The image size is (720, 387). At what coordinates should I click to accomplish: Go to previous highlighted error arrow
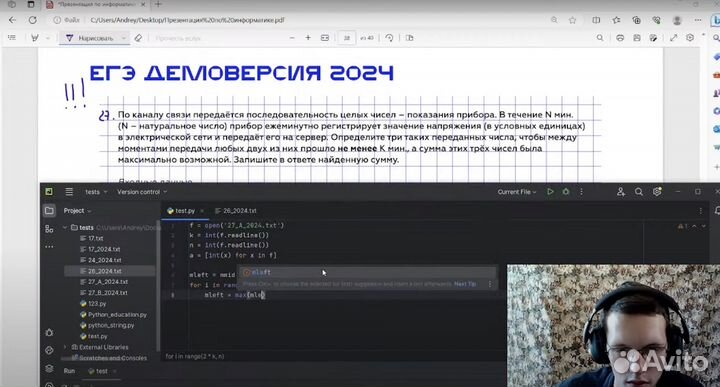[694, 226]
